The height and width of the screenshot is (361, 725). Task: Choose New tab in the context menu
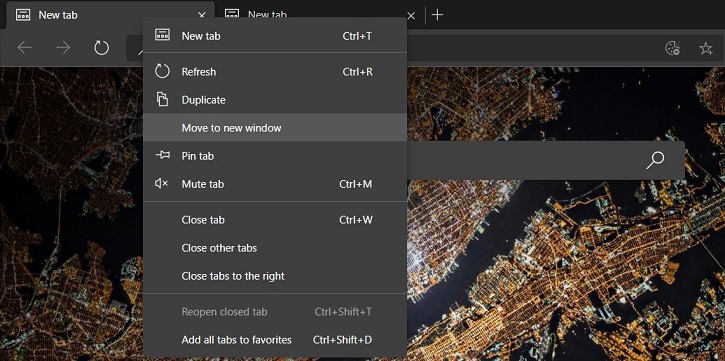[275, 36]
